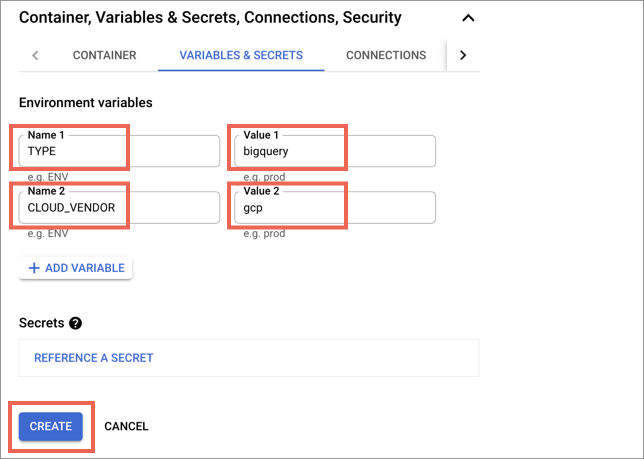This screenshot has height=459, width=644.
Task: Click the plus icon beside ADD VARIABLE
Action: [x=34, y=268]
